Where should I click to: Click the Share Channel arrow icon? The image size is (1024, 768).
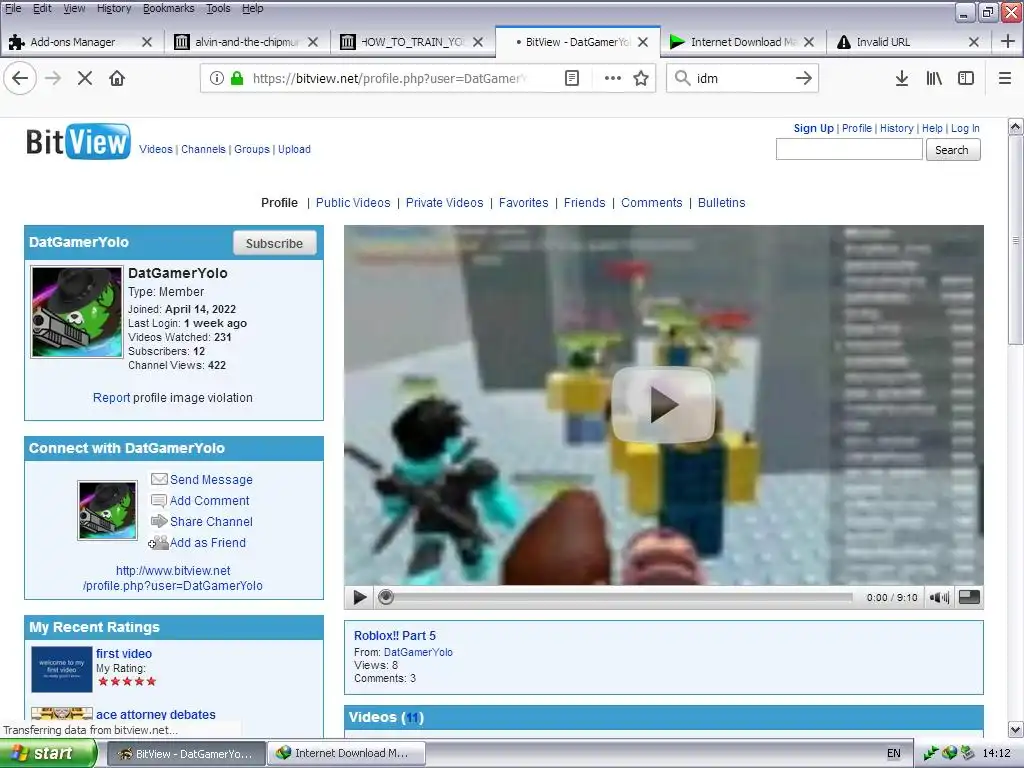click(159, 521)
